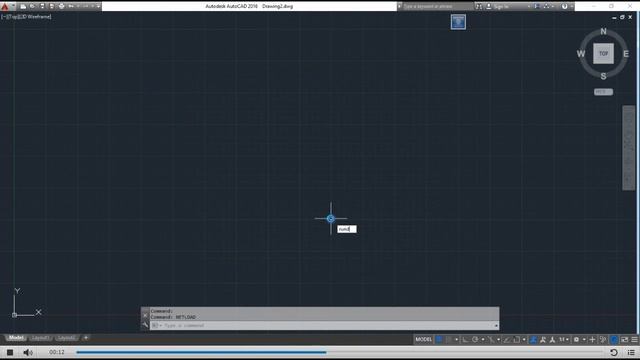Expand the isometric drafting dropdown

(x=498, y=339)
